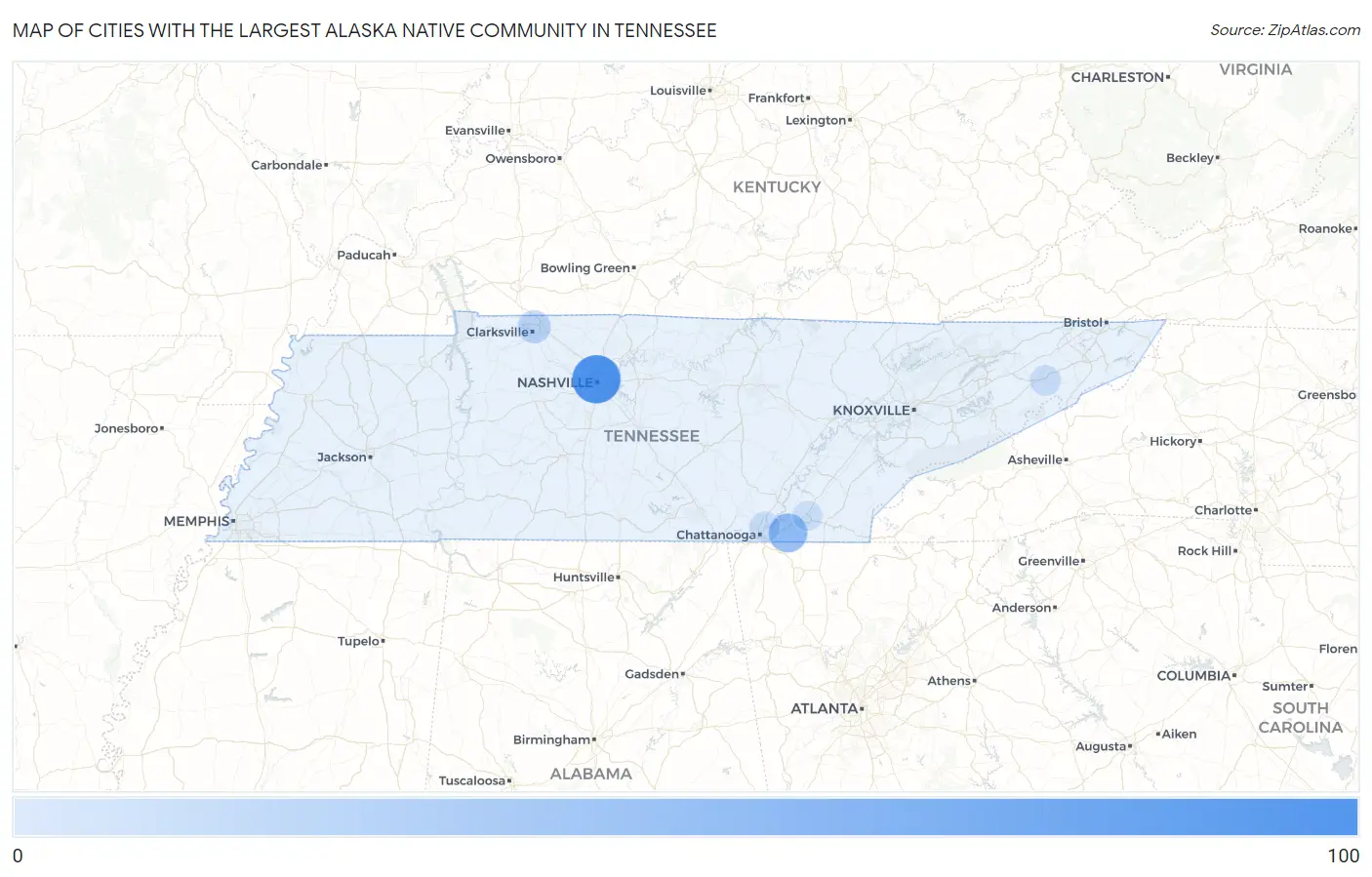The image size is (1372, 877).
Task: Click the Frankfort city label
Action: click(x=777, y=99)
